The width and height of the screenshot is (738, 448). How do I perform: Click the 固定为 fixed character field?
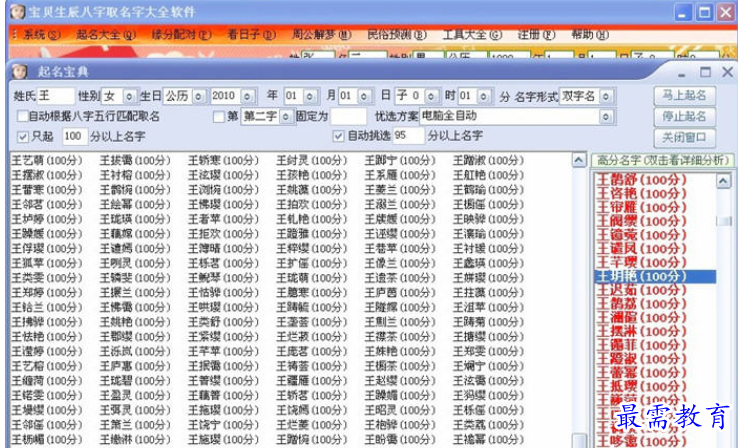348,116
